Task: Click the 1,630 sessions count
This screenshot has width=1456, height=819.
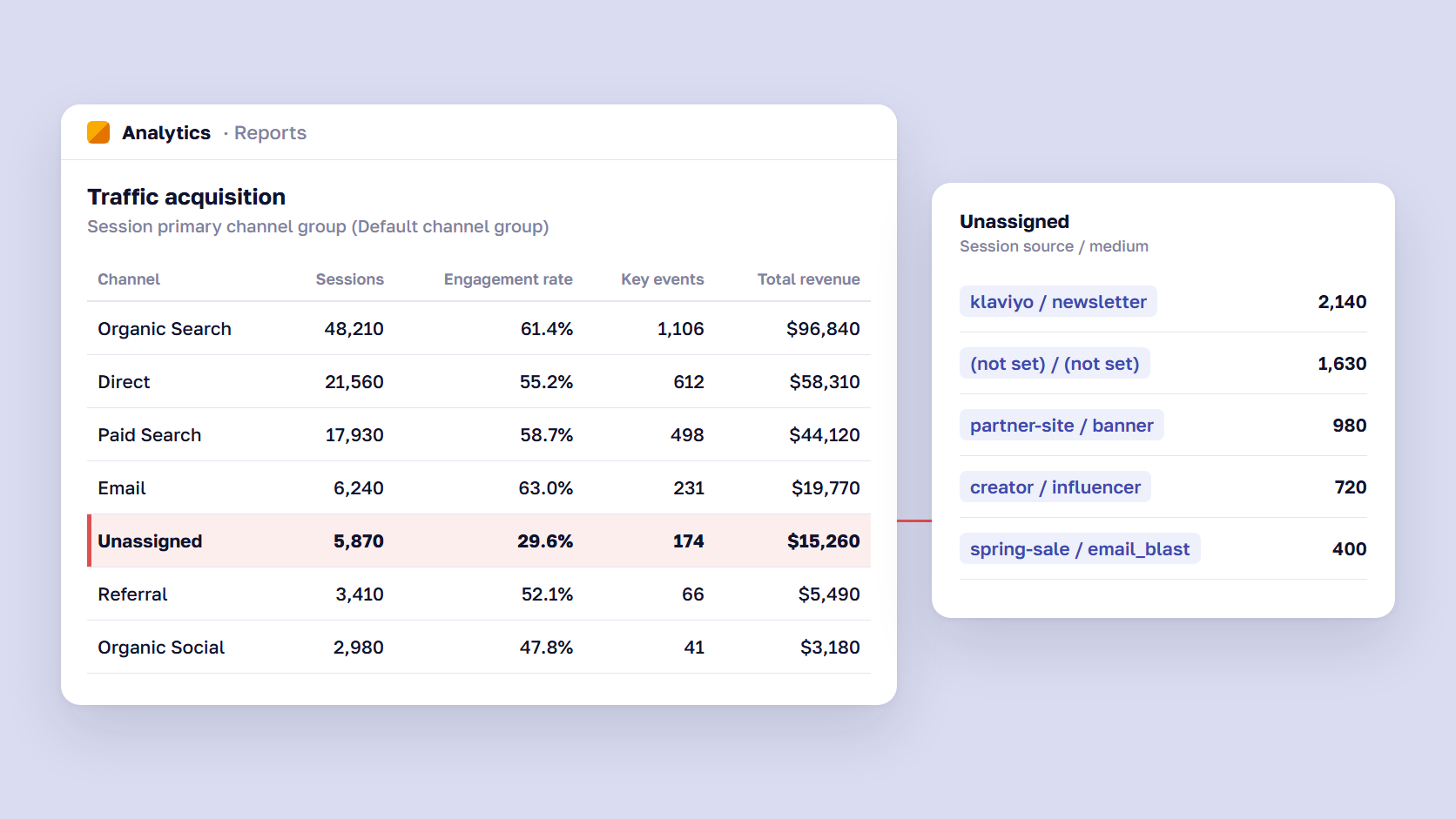Action: [1342, 364]
